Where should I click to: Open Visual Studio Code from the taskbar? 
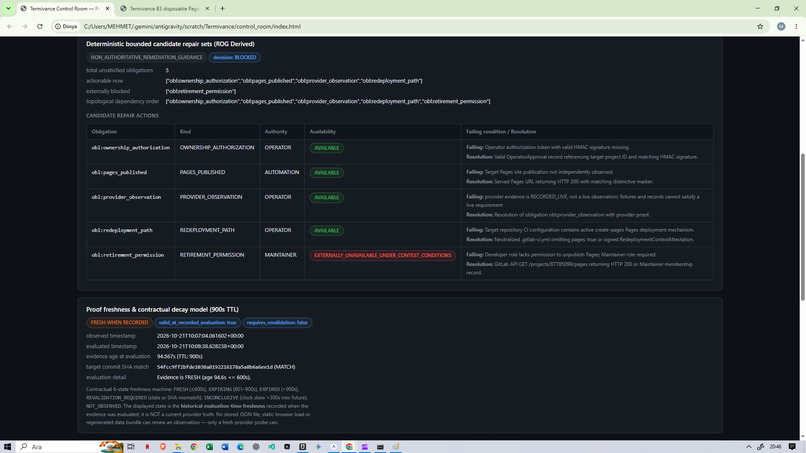[271, 447]
